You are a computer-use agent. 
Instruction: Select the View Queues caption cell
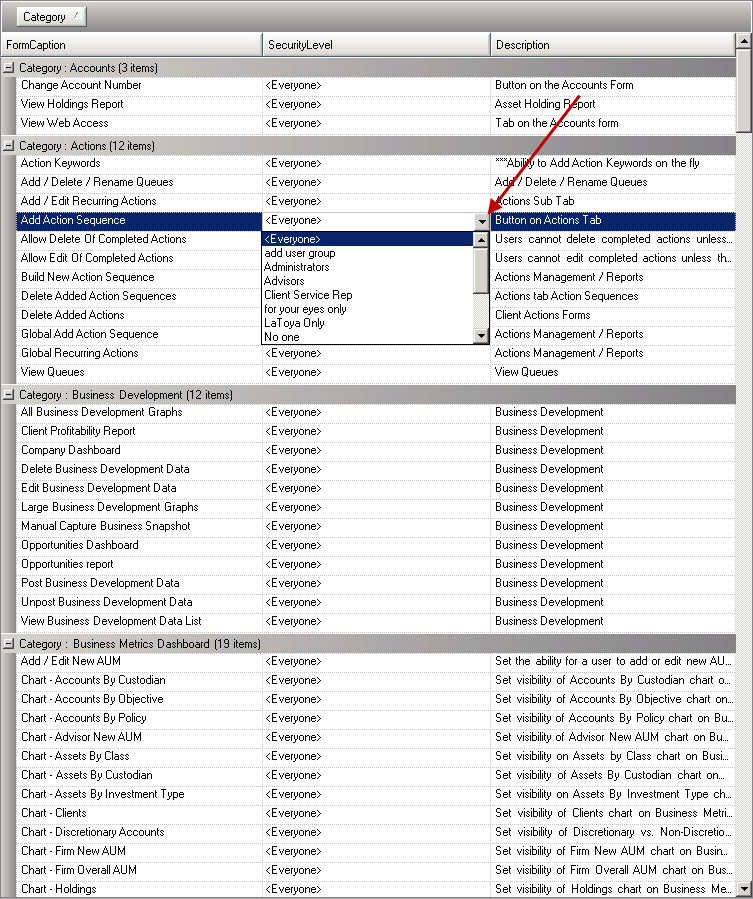point(139,372)
